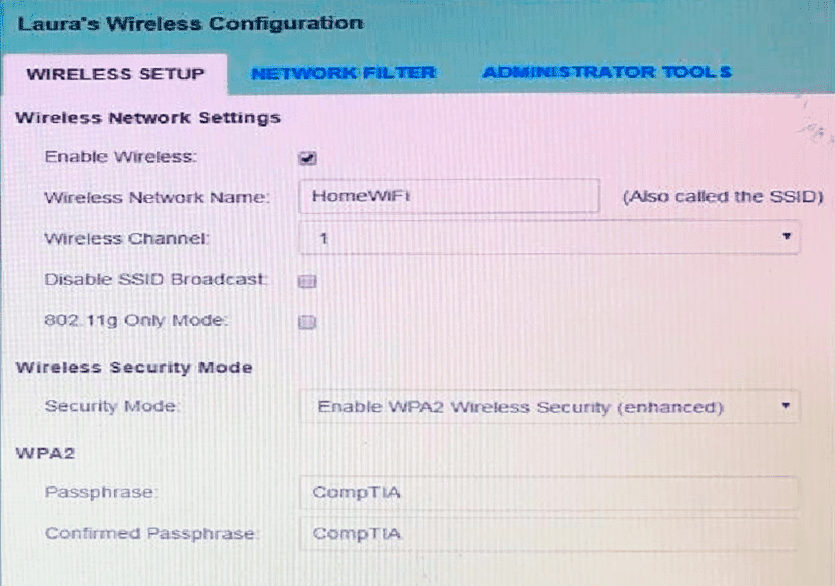Image resolution: width=835 pixels, height=586 pixels.
Task: Expand the Security Mode dropdown
Action: (549, 407)
